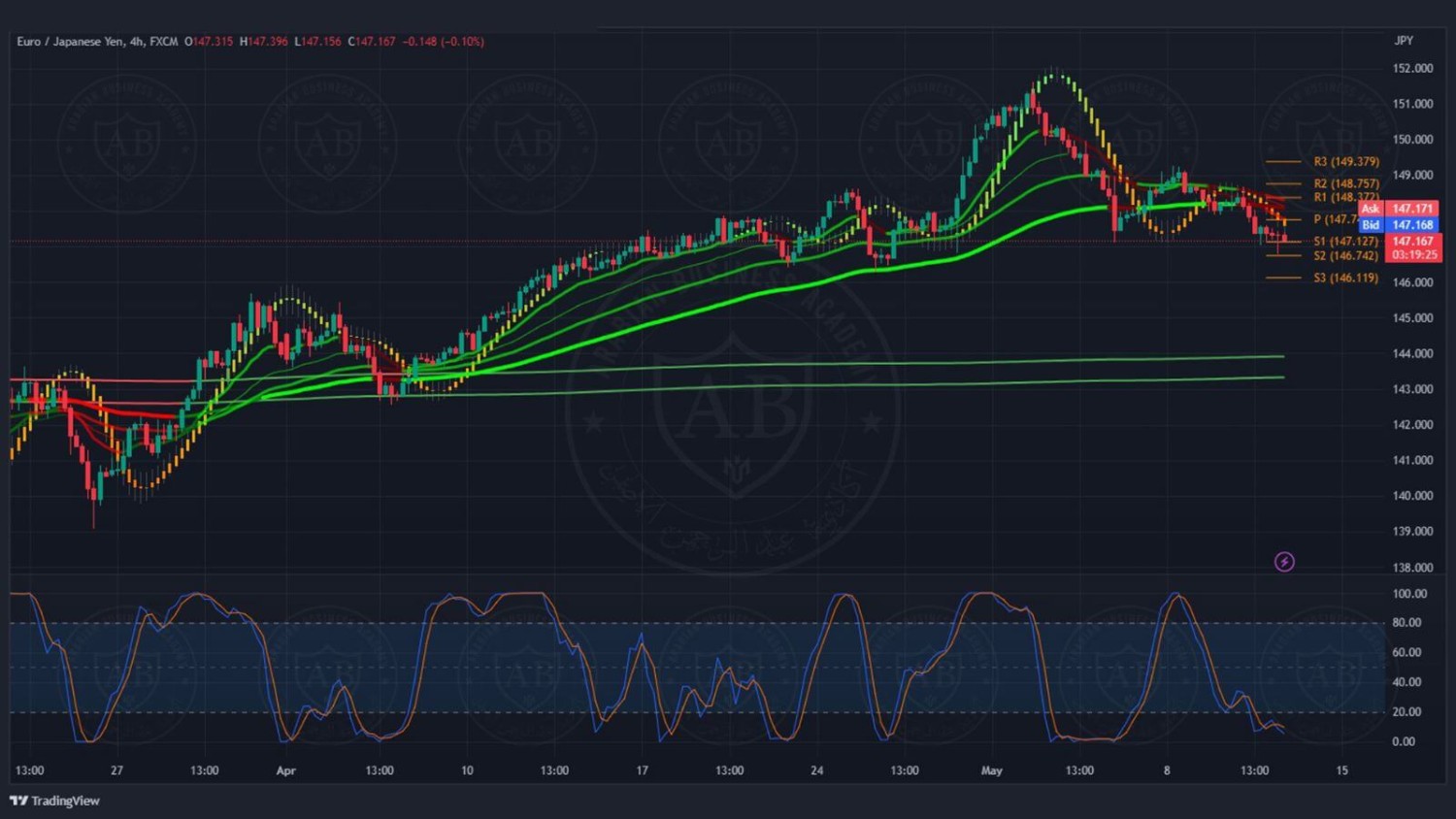The width and height of the screenshot is (1456, 819).
Task: Select the R3 (149.379) pivot level label
Action: 1345,162
